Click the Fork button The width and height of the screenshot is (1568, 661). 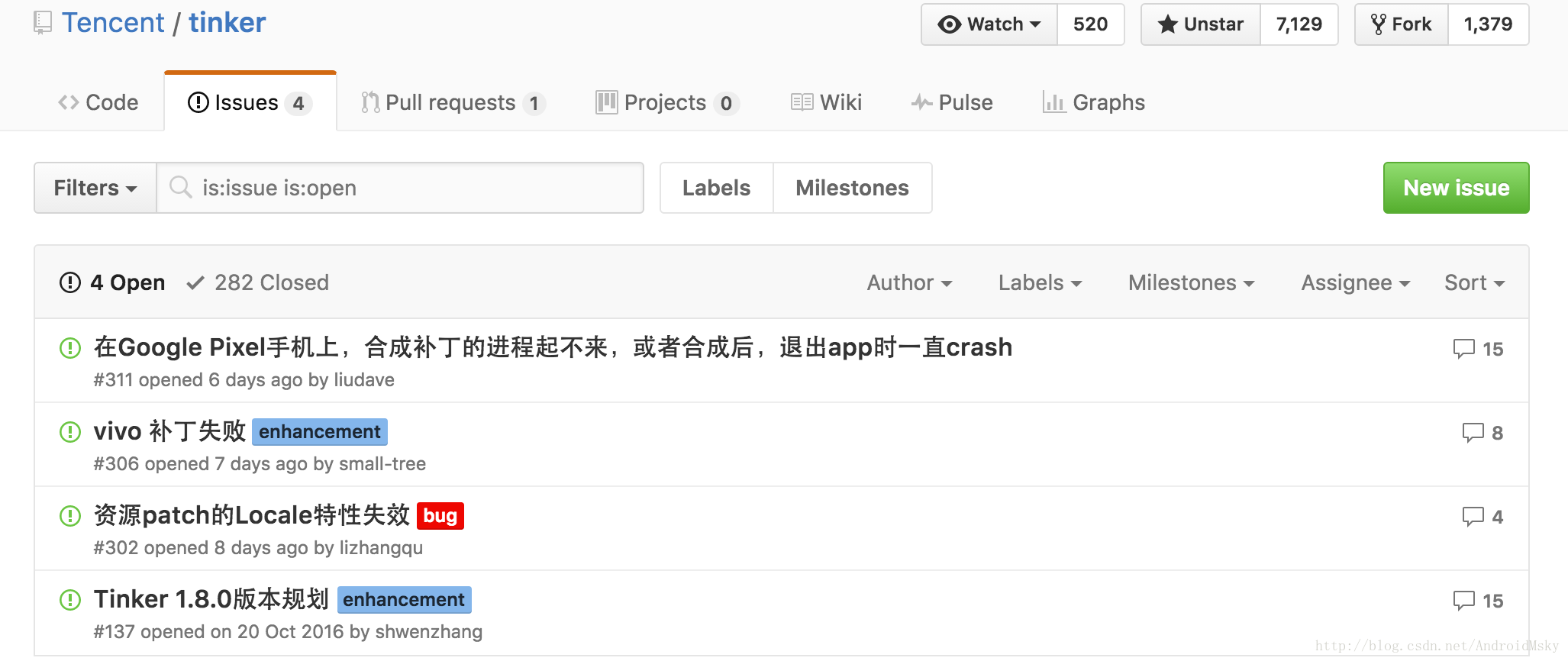[1402, 24]
